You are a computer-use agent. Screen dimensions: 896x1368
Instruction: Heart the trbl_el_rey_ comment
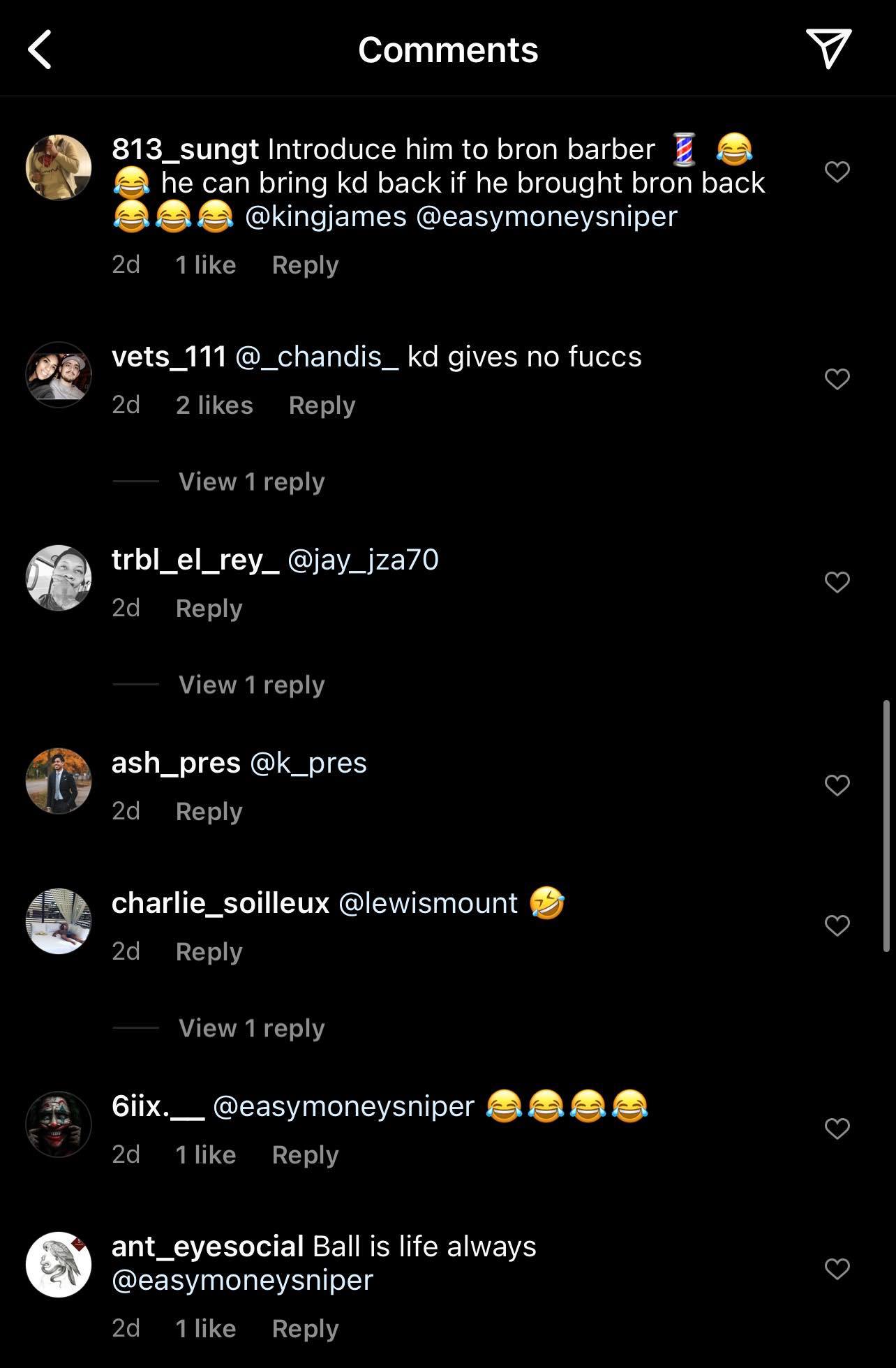pos(837,582)
